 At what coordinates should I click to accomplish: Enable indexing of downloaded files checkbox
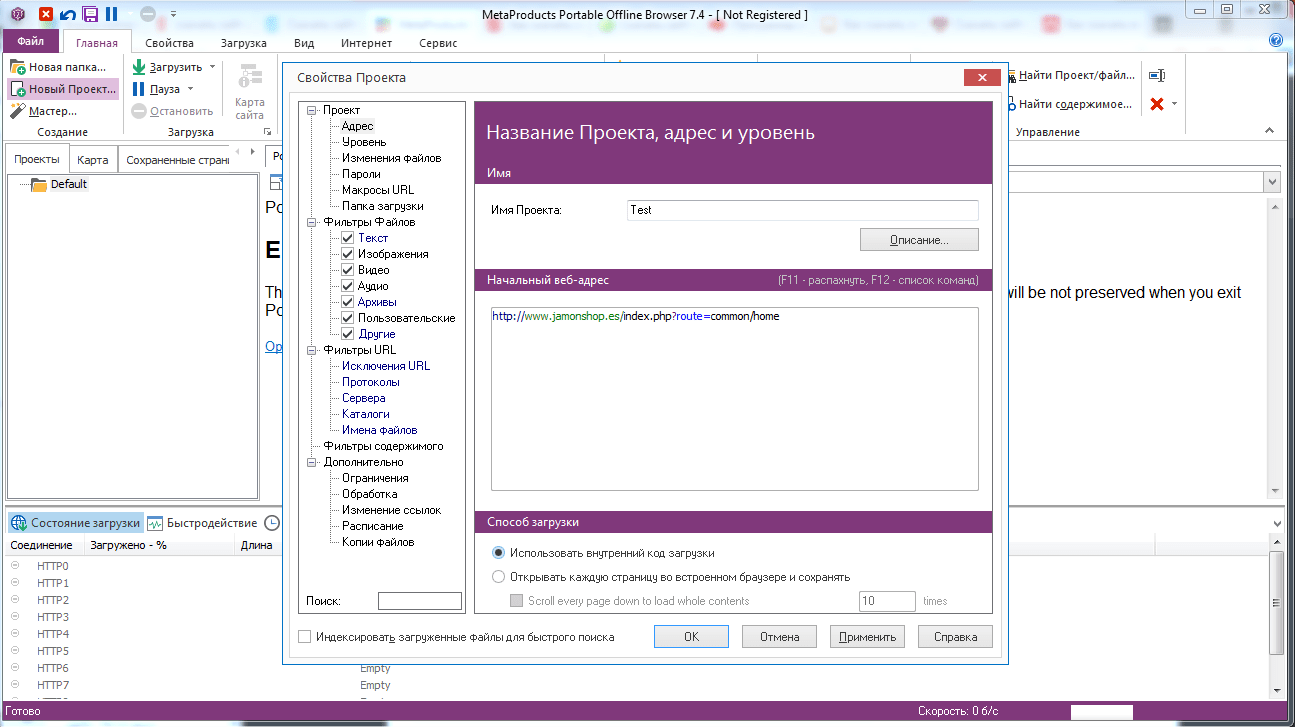[x=305, y=636]
